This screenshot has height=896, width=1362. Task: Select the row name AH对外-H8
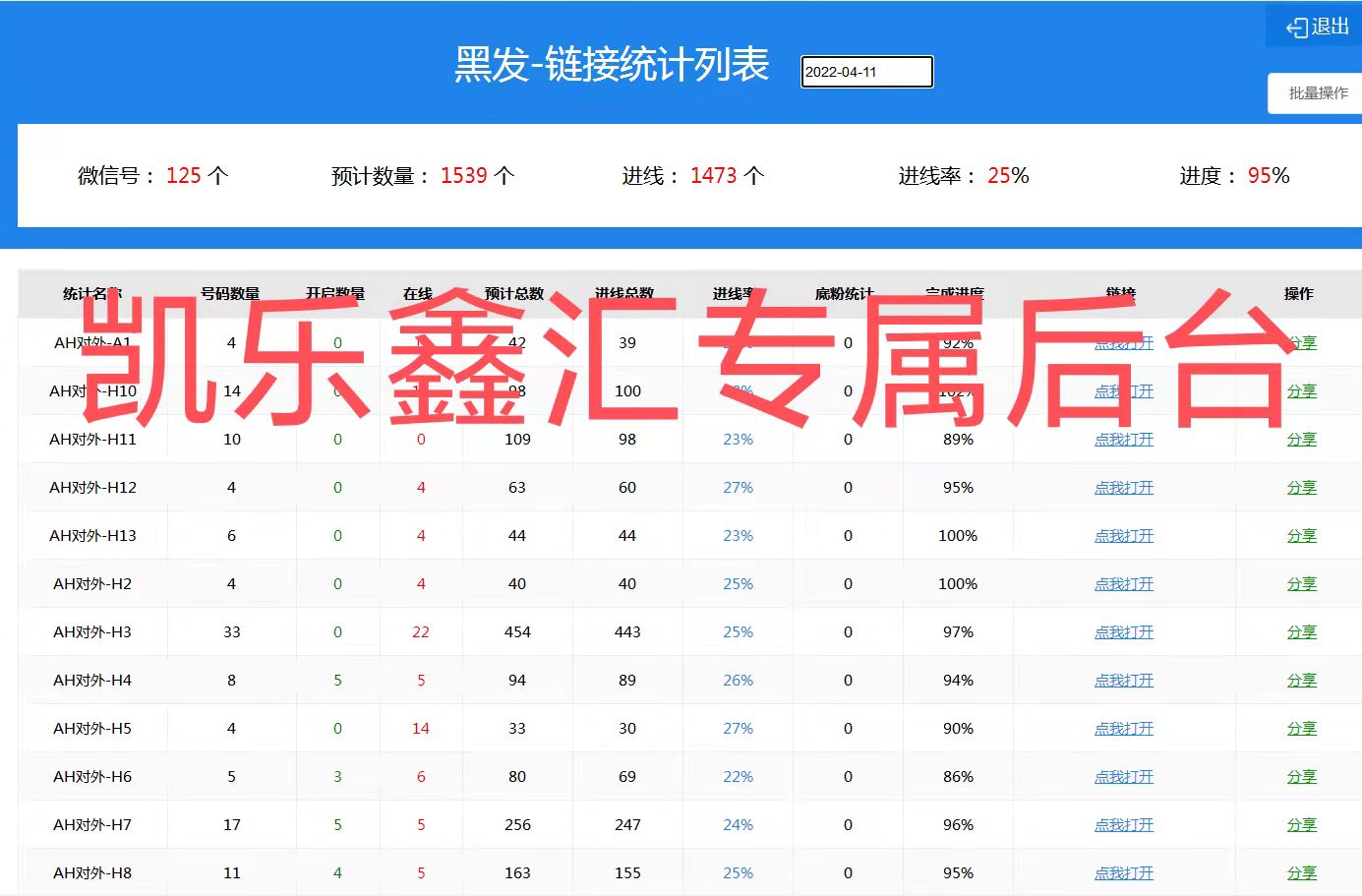(92, 873)
